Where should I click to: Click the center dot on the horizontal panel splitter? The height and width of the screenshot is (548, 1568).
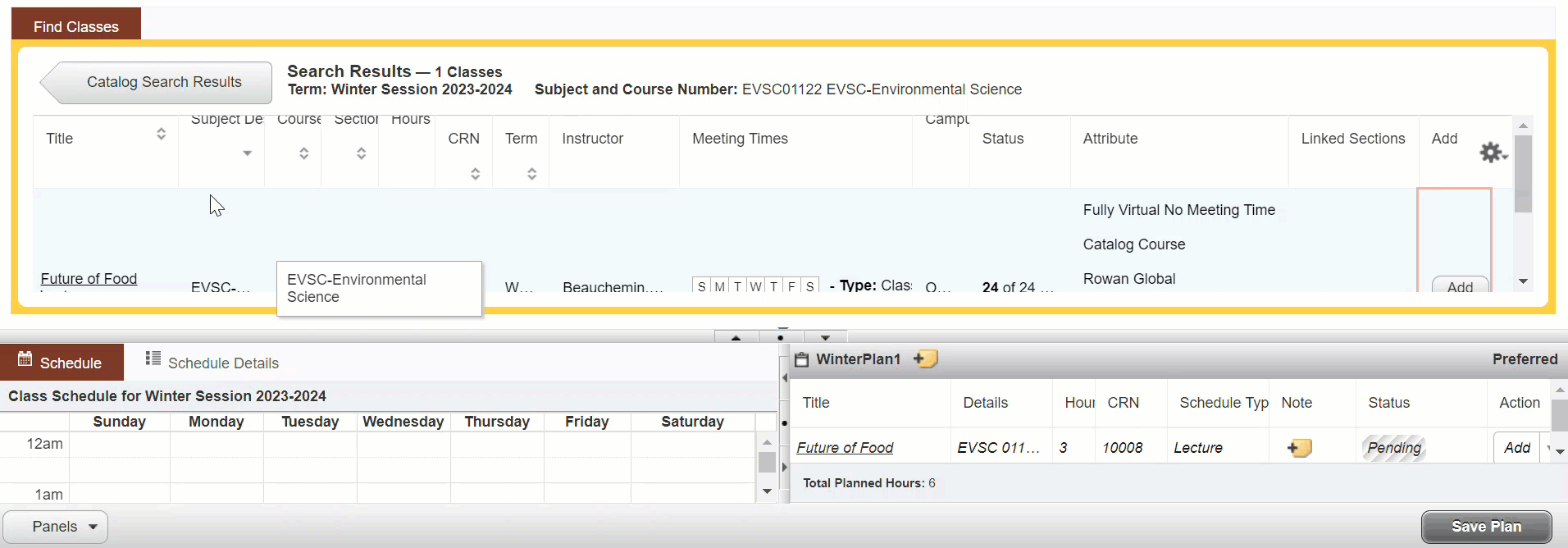[780, 337]
